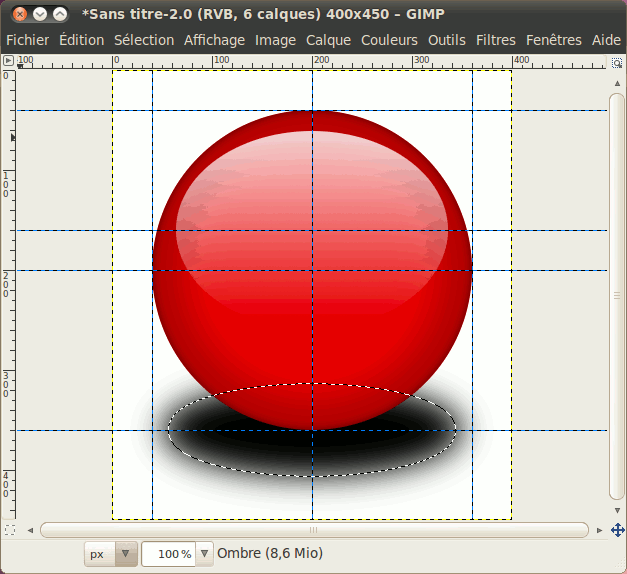This screenshot has height=574, width=627.
Task: Open the Couleurs menu
Action: (x=390, y=40)
